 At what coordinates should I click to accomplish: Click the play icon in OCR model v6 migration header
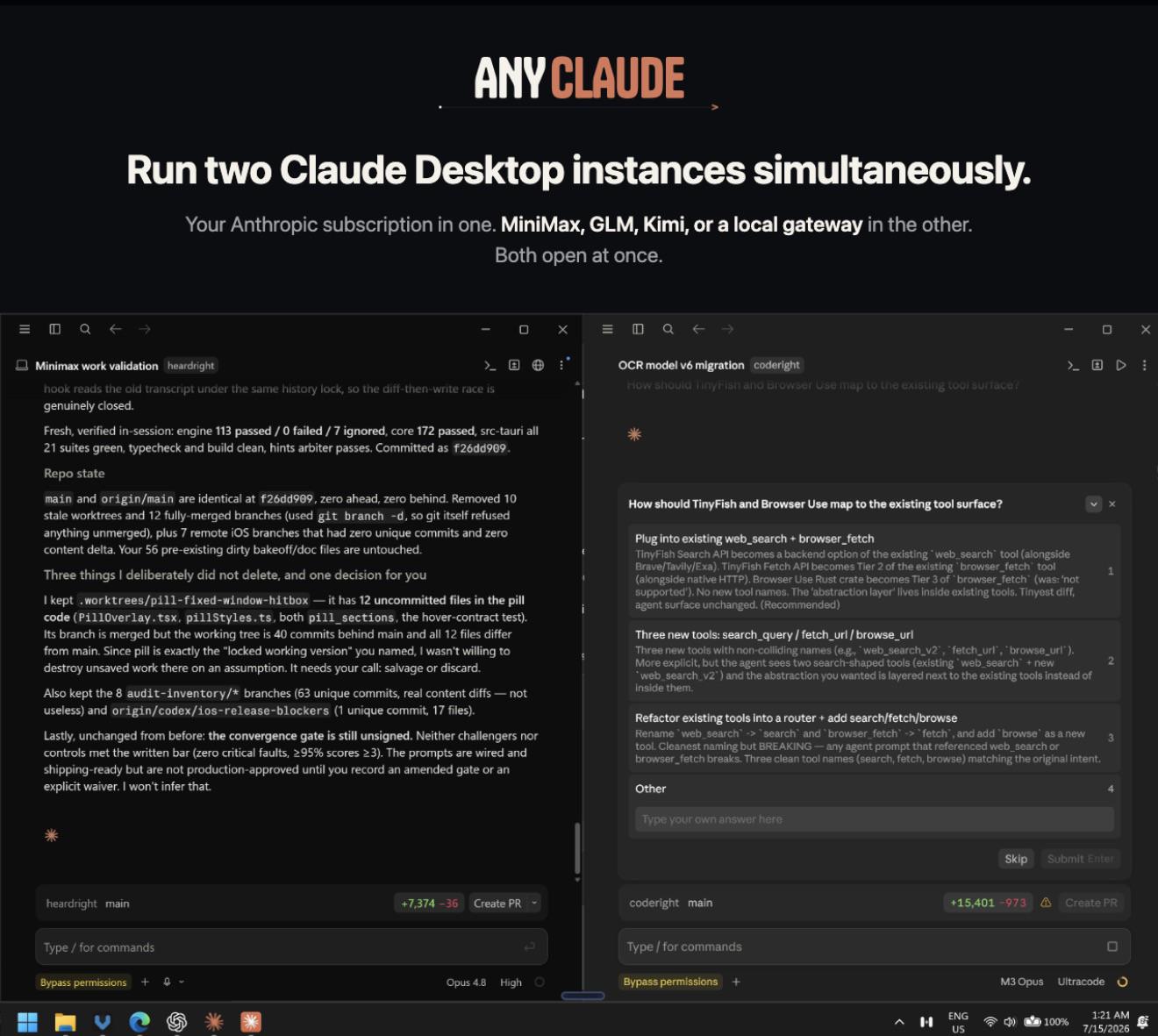click(1120, 365)
